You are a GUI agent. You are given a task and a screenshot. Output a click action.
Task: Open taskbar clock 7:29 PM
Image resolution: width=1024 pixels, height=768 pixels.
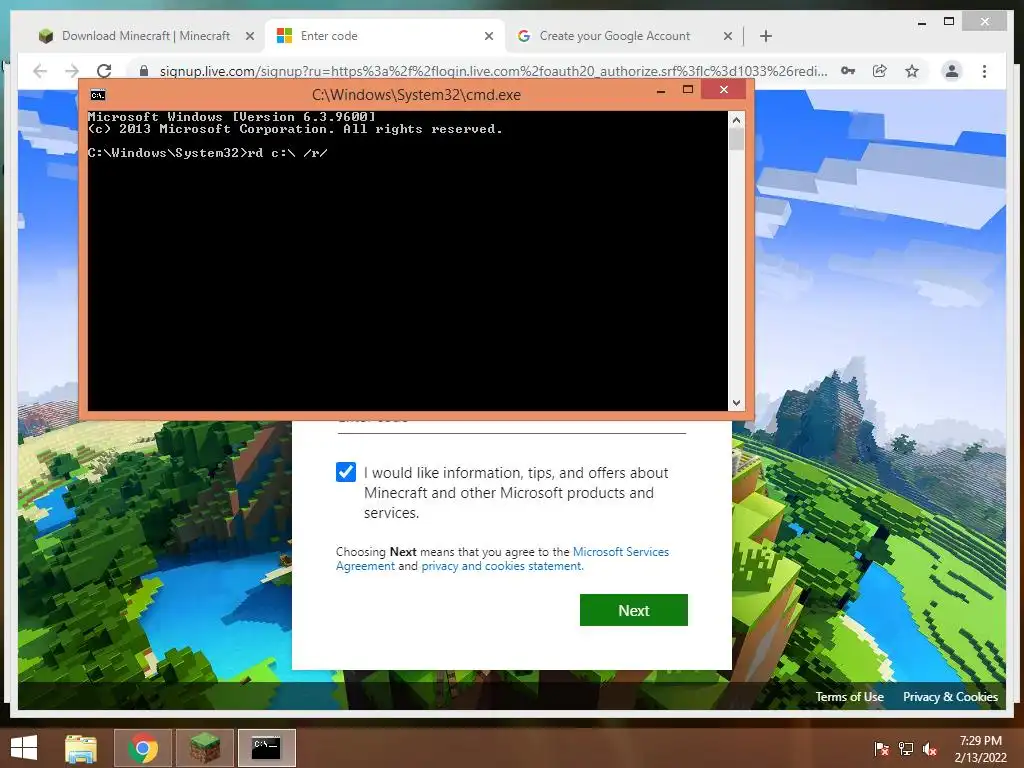[x=980, y=748]
